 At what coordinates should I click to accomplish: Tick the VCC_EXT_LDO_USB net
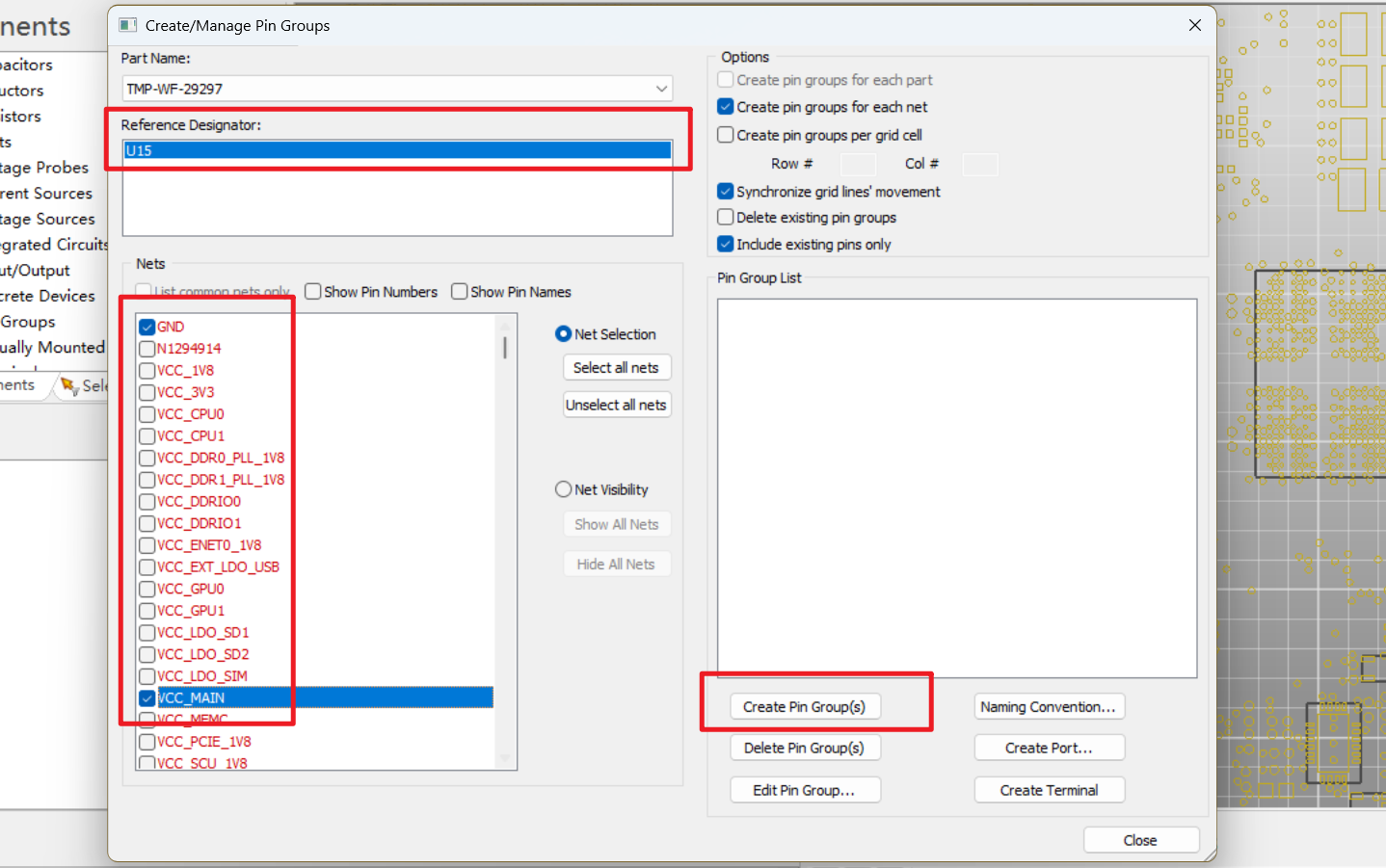click(147, 567)
